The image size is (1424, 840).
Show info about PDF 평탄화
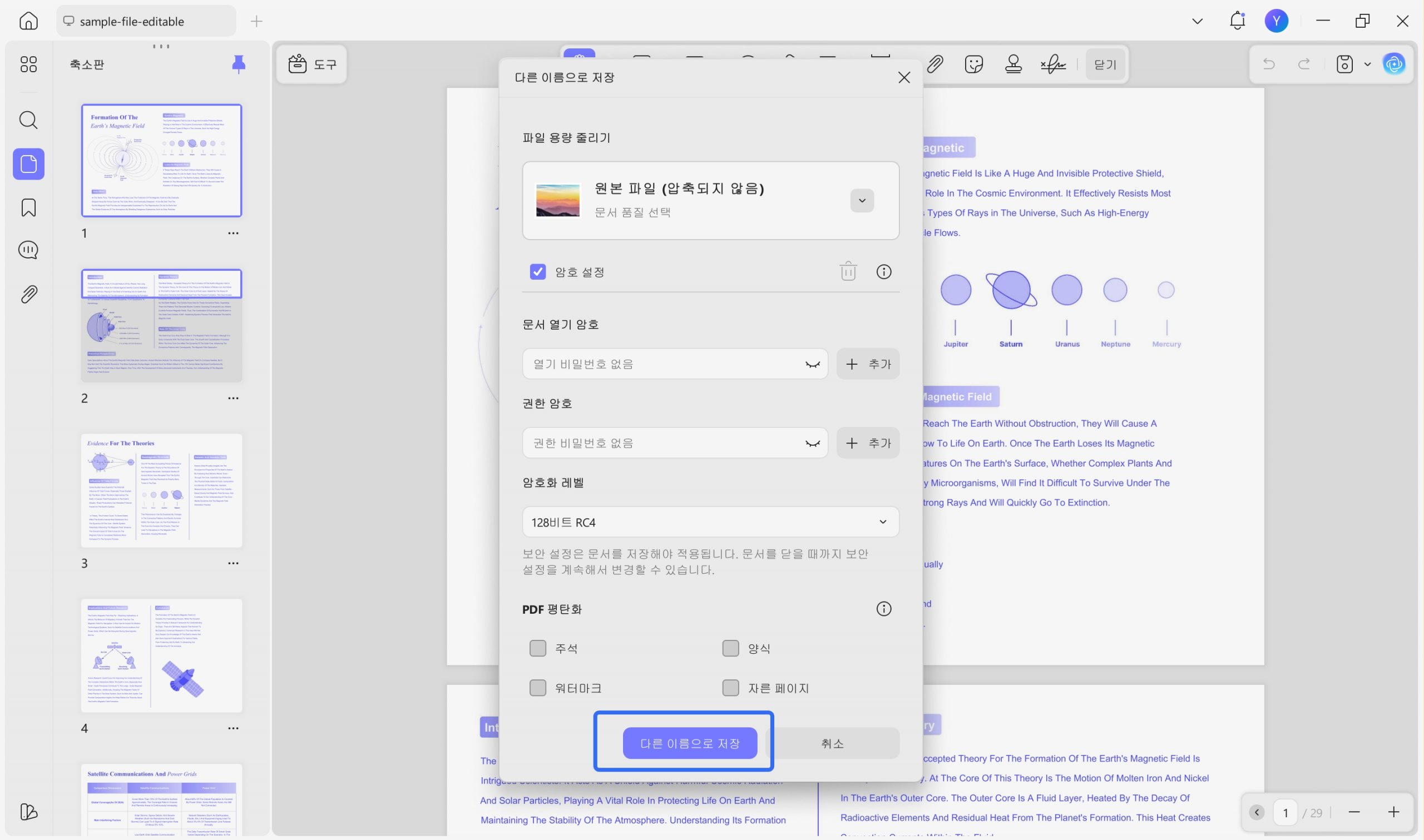883,609
